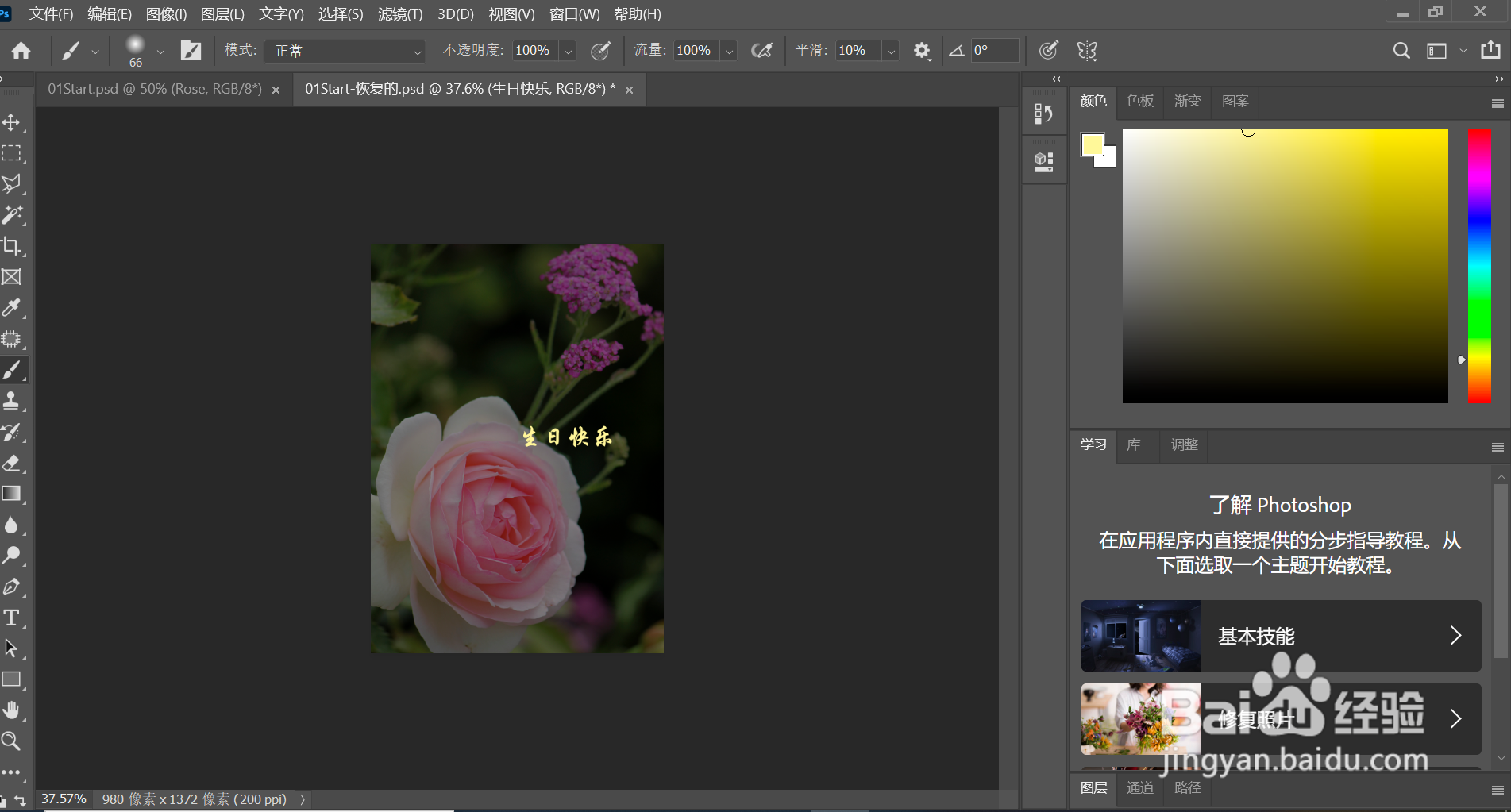Open the Edit Toolbar ellipsis menu

click(x=11, y=772)
